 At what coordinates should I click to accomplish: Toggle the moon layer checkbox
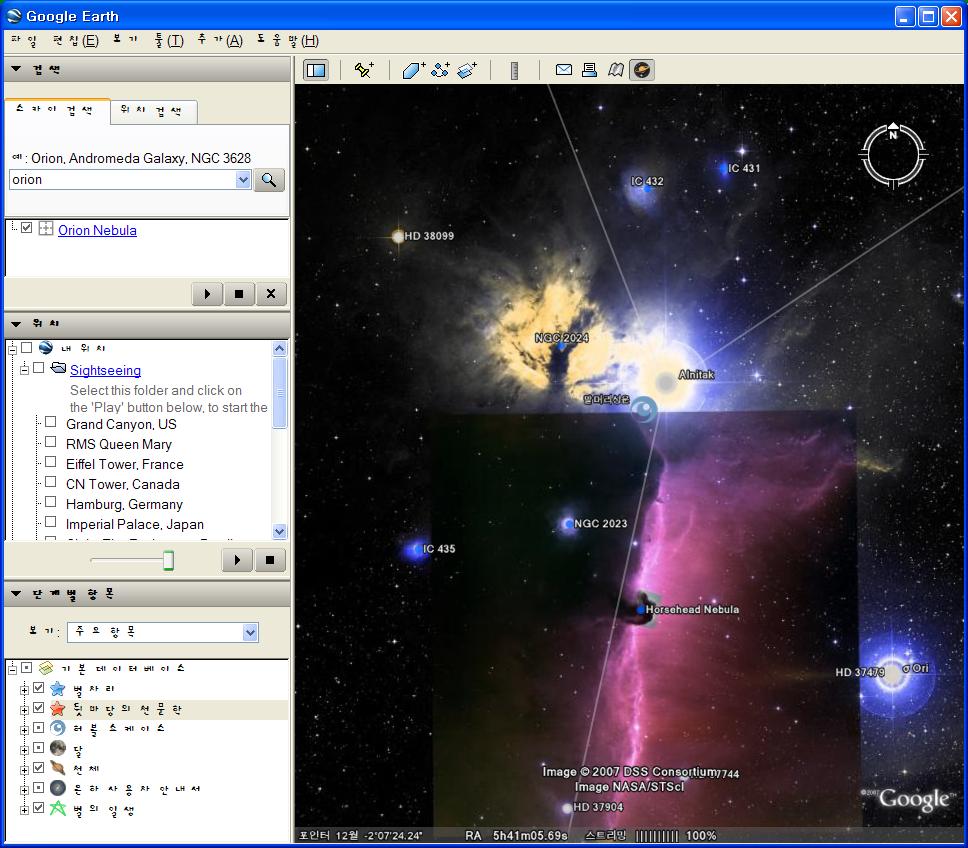(x=38, y=748)
